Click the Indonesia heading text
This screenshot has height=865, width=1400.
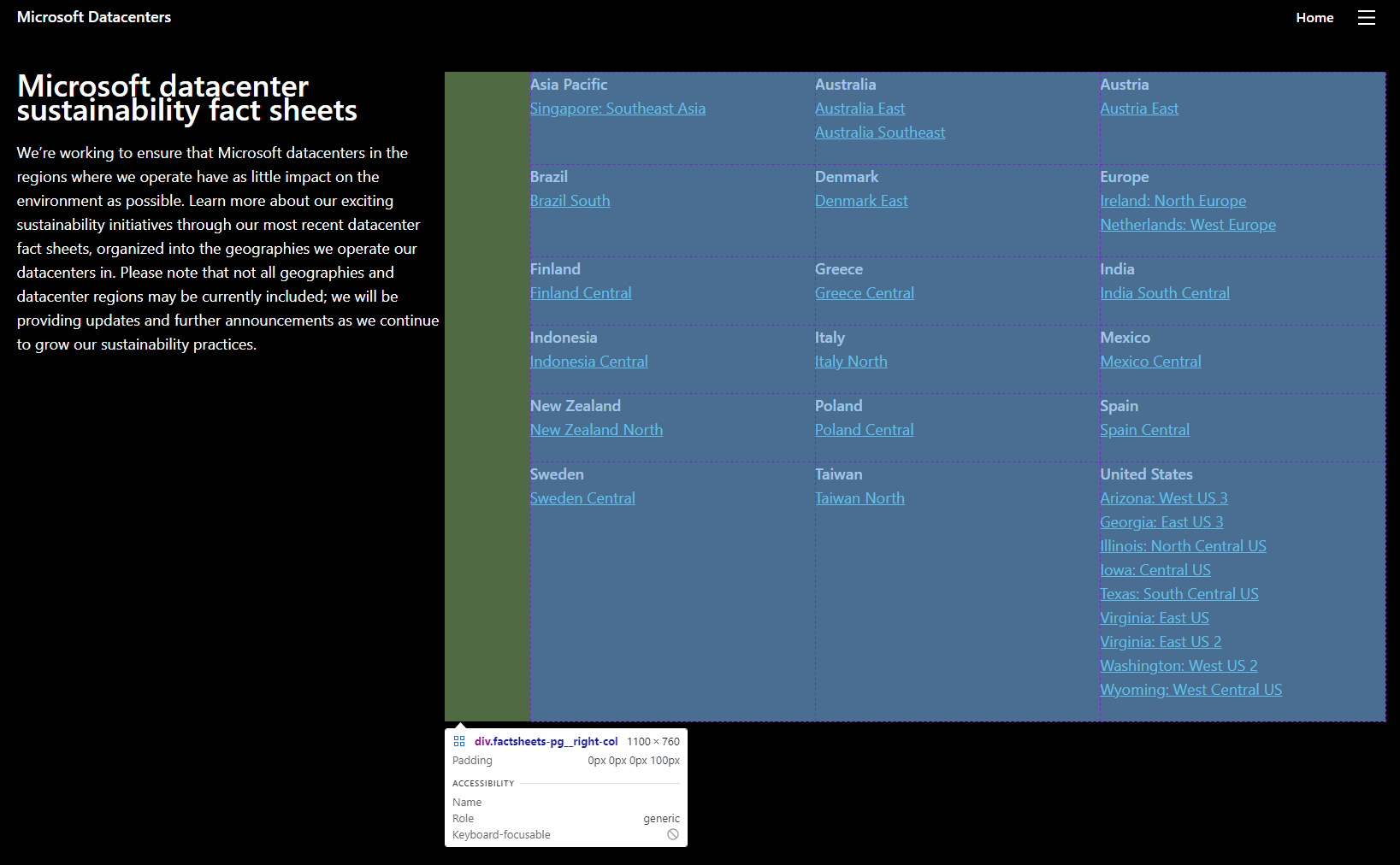564,338
